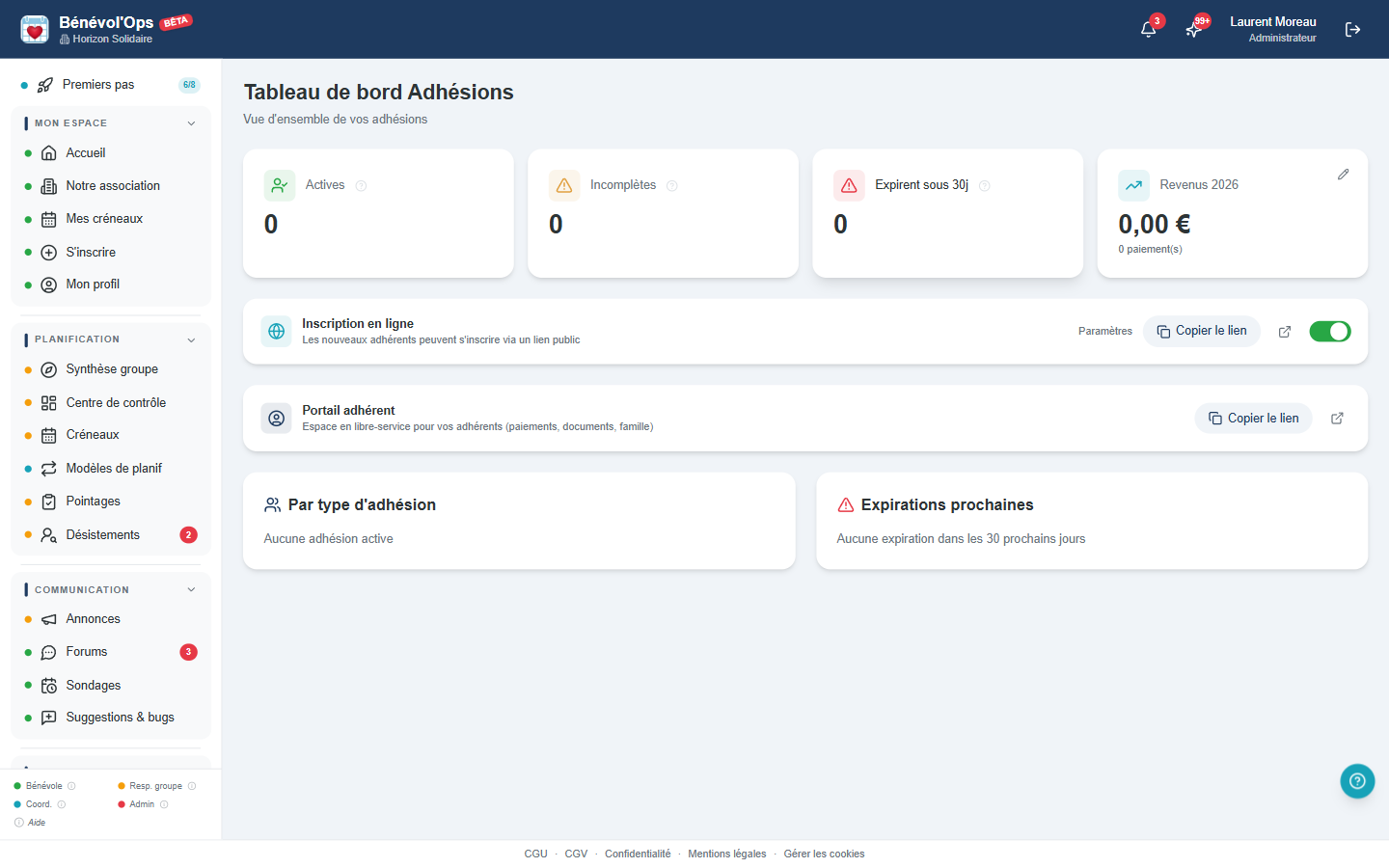Click the globe icon of Inscription en ligne
Screen dimensions: 1389x868
(x=277, y=332)
